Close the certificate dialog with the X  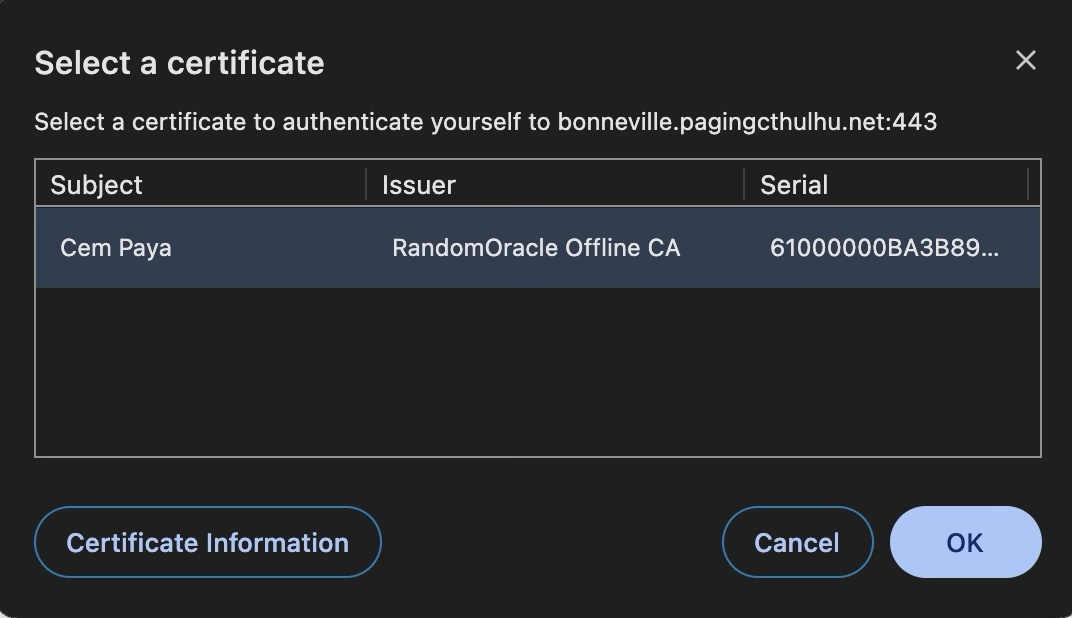tap(1025, 60)
